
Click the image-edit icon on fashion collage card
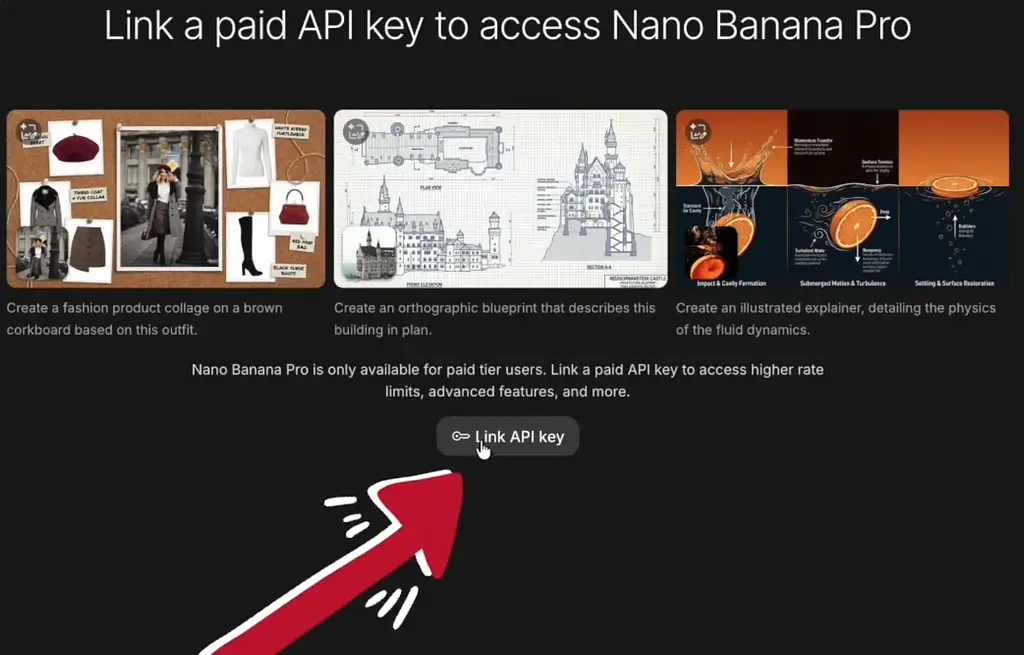[28, 133]
